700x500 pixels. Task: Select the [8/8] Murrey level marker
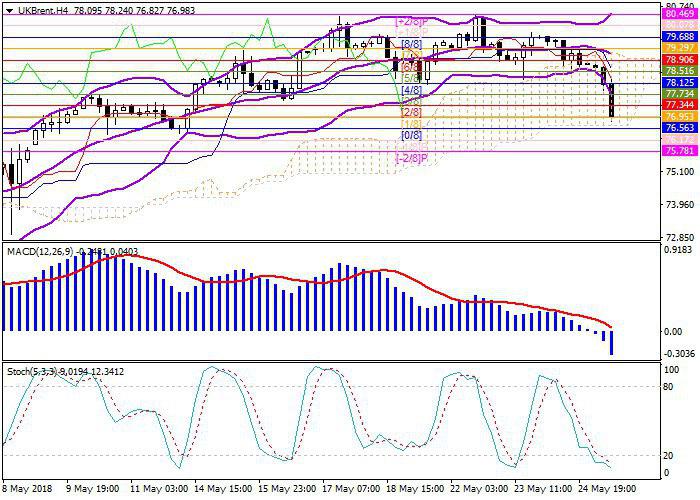click(x=410, y=45)
